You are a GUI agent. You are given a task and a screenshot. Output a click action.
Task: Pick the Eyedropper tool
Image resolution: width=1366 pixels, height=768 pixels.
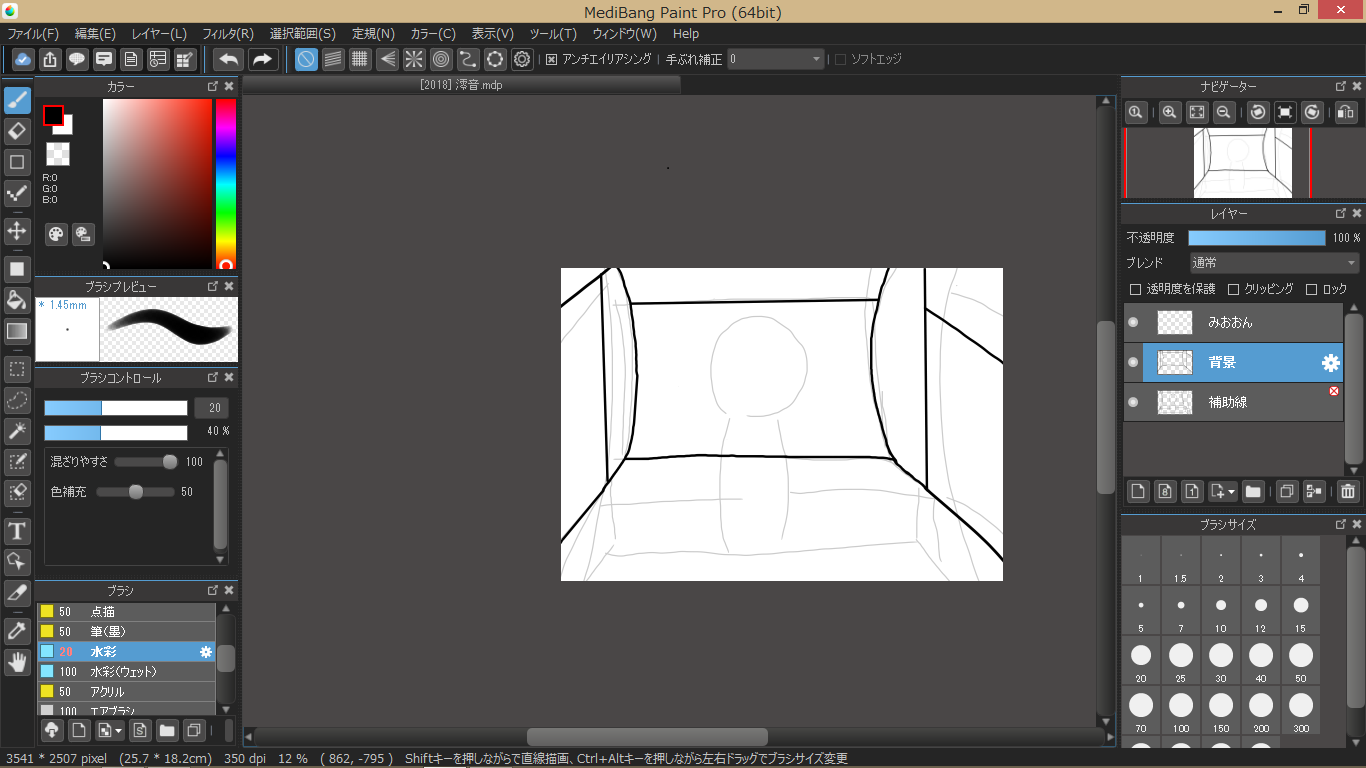point(17,631)
